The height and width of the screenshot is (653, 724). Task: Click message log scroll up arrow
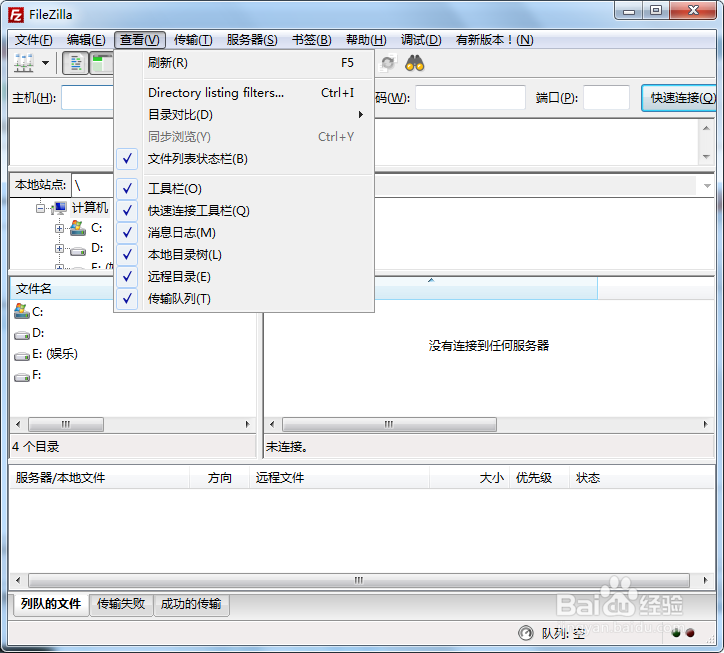click(706, 128)
